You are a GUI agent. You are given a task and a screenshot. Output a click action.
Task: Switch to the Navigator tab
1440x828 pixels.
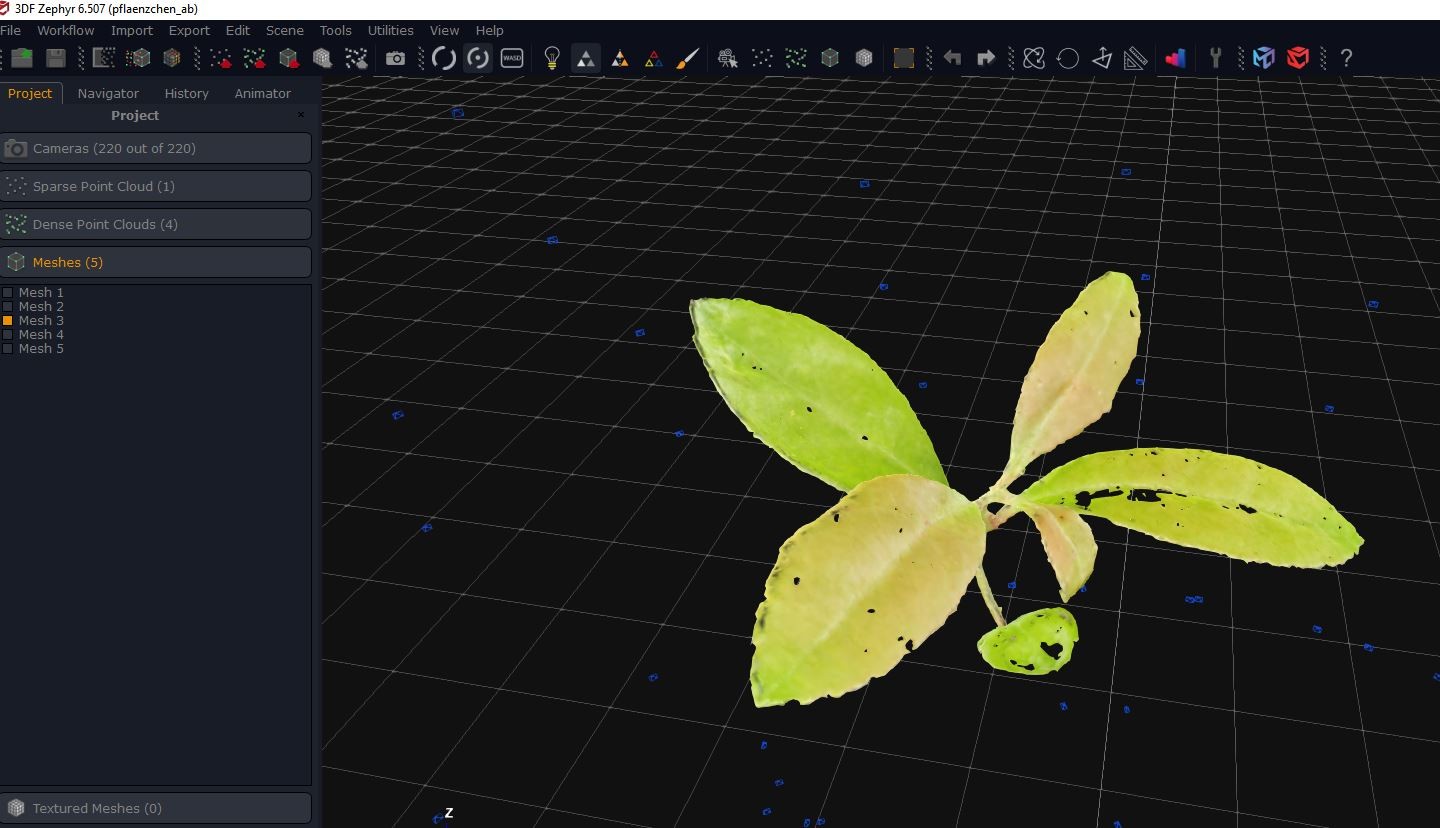[x=108, y=93]
